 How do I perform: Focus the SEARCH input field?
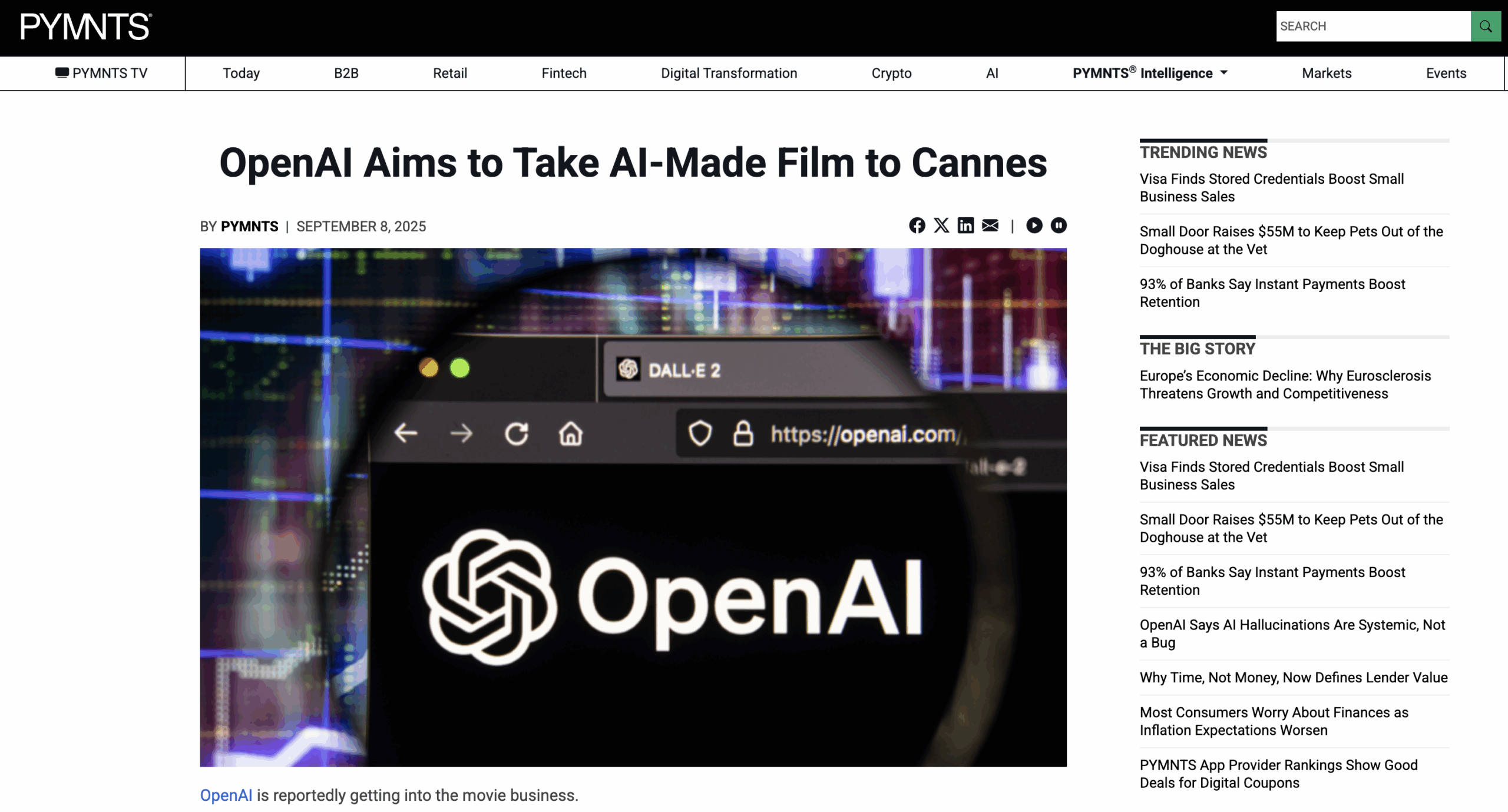tap(1373, 26)
